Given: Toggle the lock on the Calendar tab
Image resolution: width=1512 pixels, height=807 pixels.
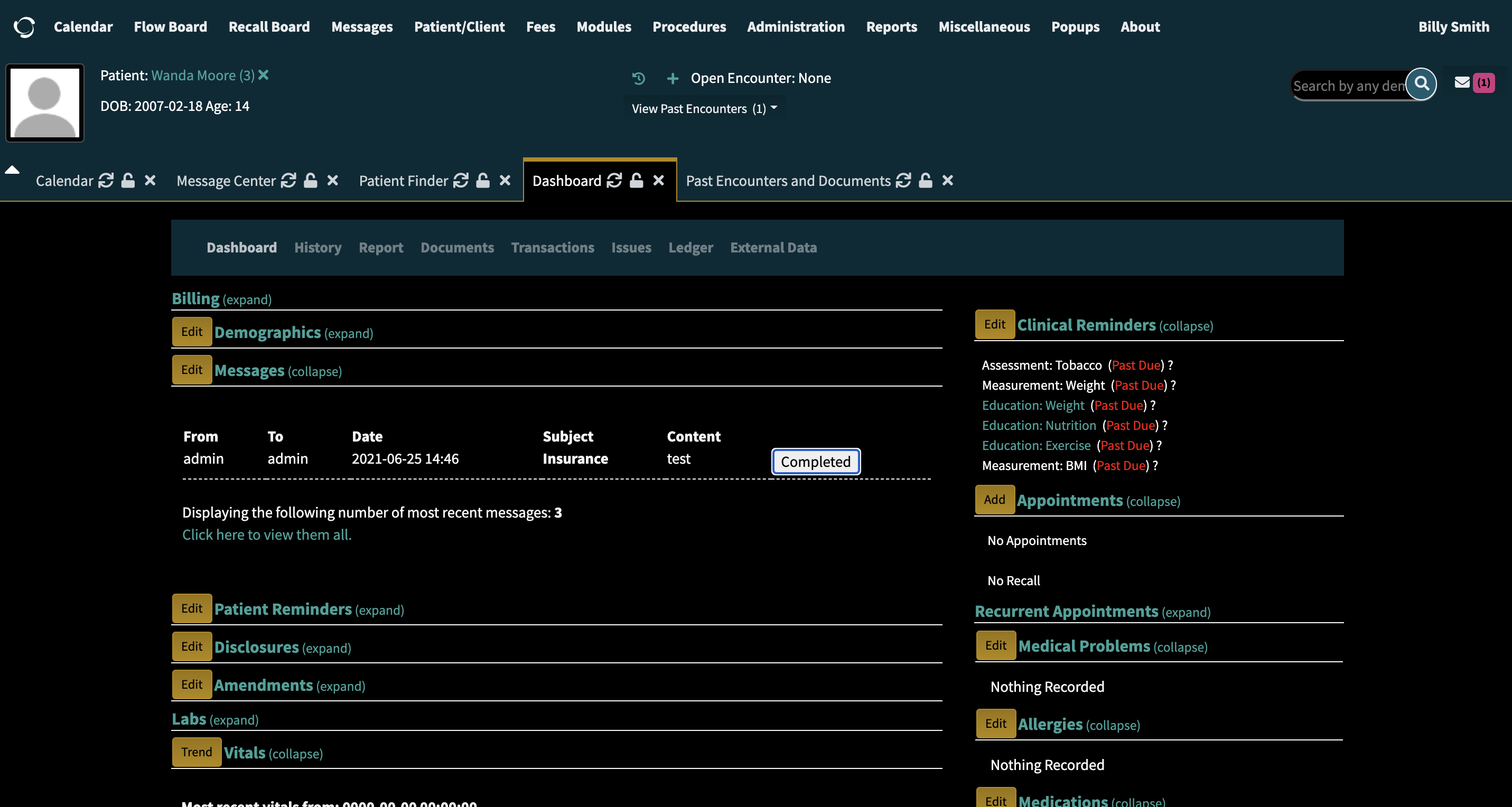Looking at the screenshot, I should (x=128, y=181).
